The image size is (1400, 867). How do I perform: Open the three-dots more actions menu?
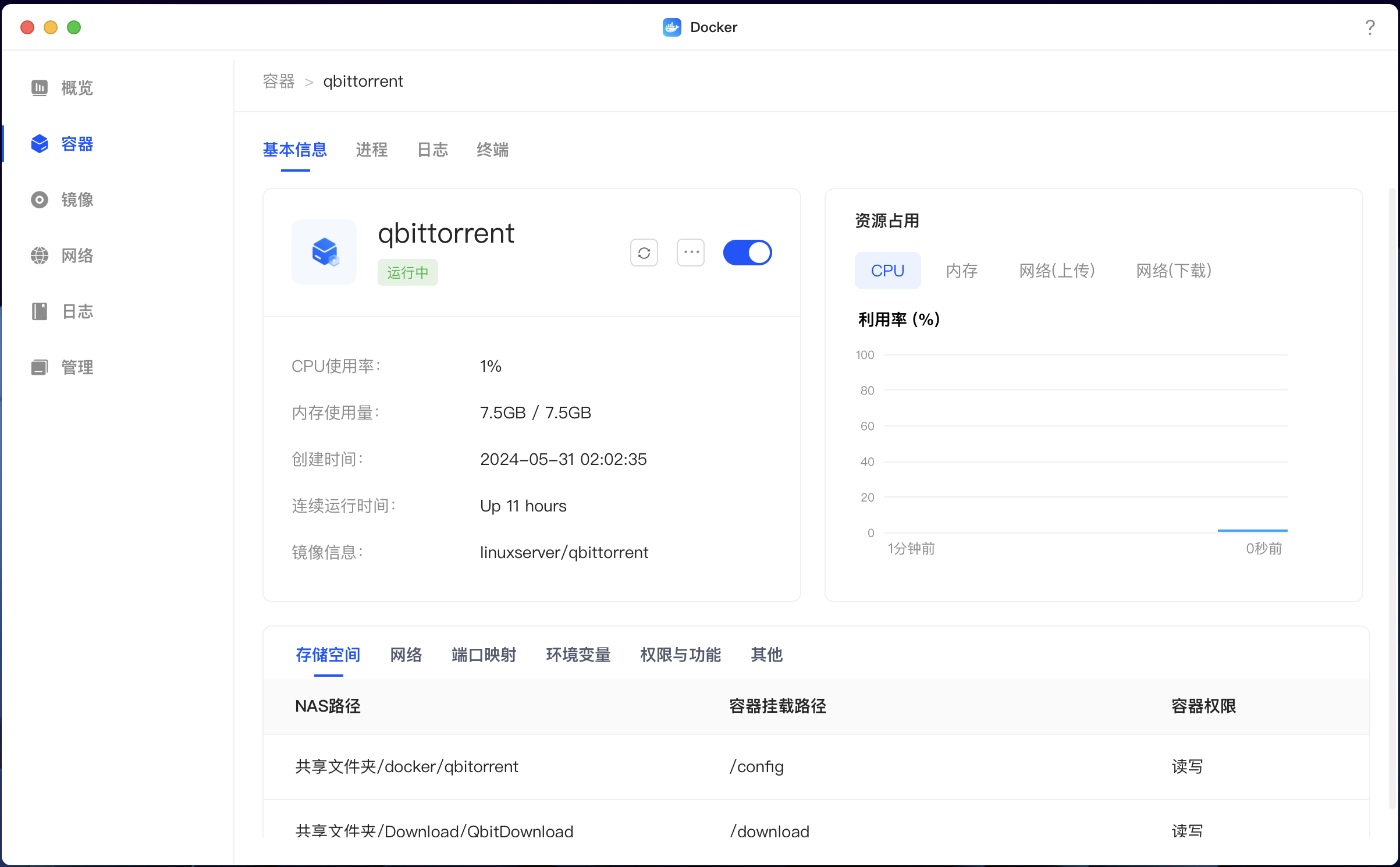(x=691, y=253)
